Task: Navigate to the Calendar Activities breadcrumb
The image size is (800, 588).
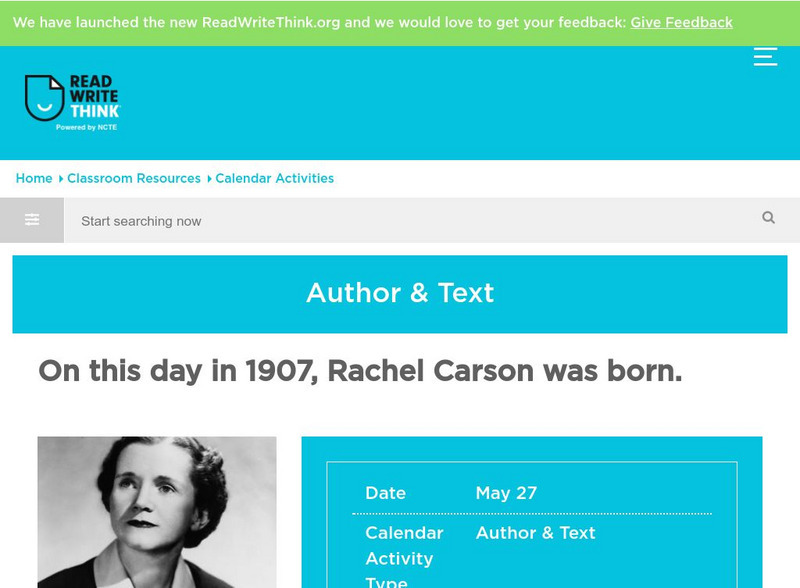Action: click(x=275, y=178)
